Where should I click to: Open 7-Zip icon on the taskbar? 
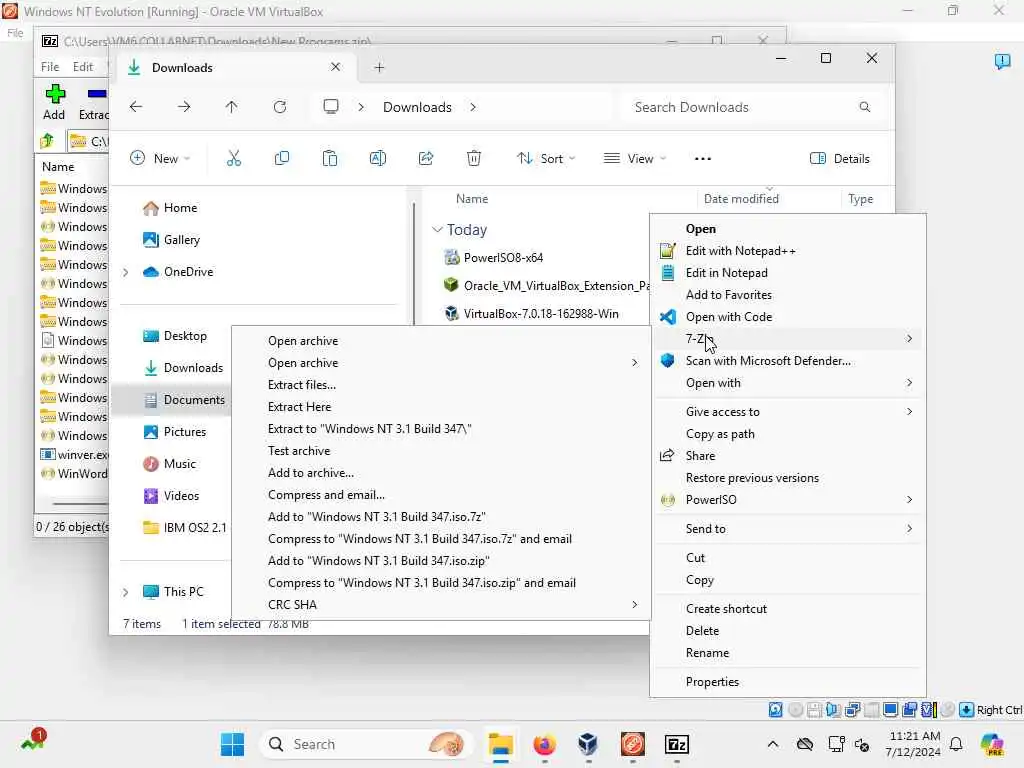click(x=677, y=744)
